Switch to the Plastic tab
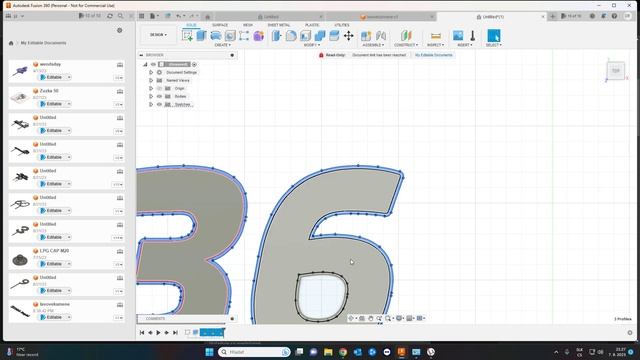The width and height of the screenshot is (640, 360). click(312, 25)
